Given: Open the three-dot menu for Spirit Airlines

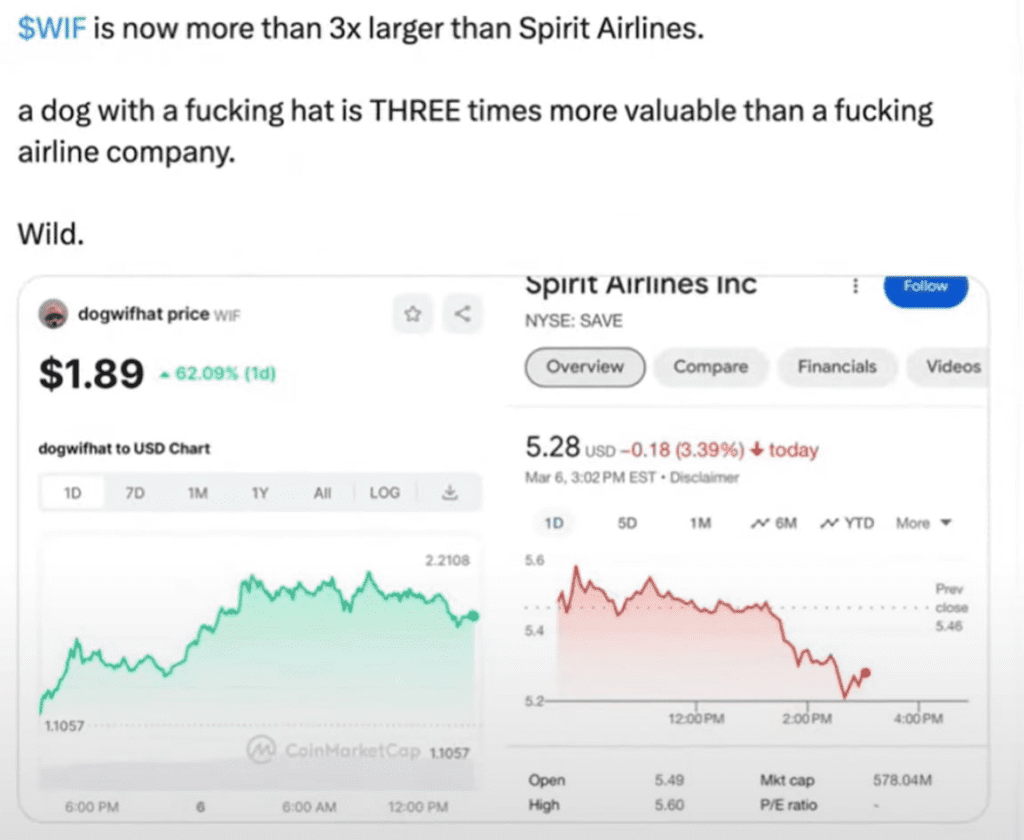Looking at the screenshot, I should [x=855, y=287].
